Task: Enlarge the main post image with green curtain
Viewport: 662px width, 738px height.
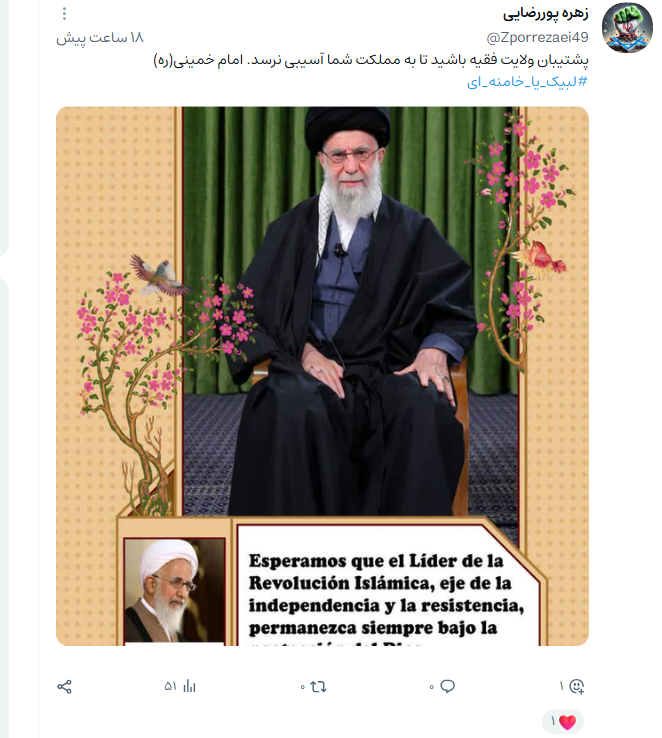Action: [x=322, y=376]
